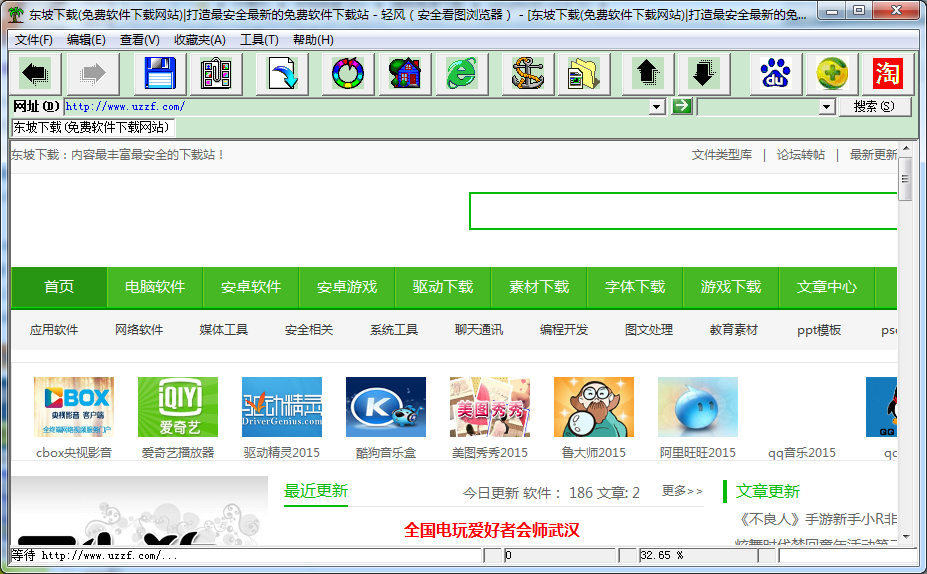Open the 图文处理 category link

pyautogui.click(x=649, y=330)
